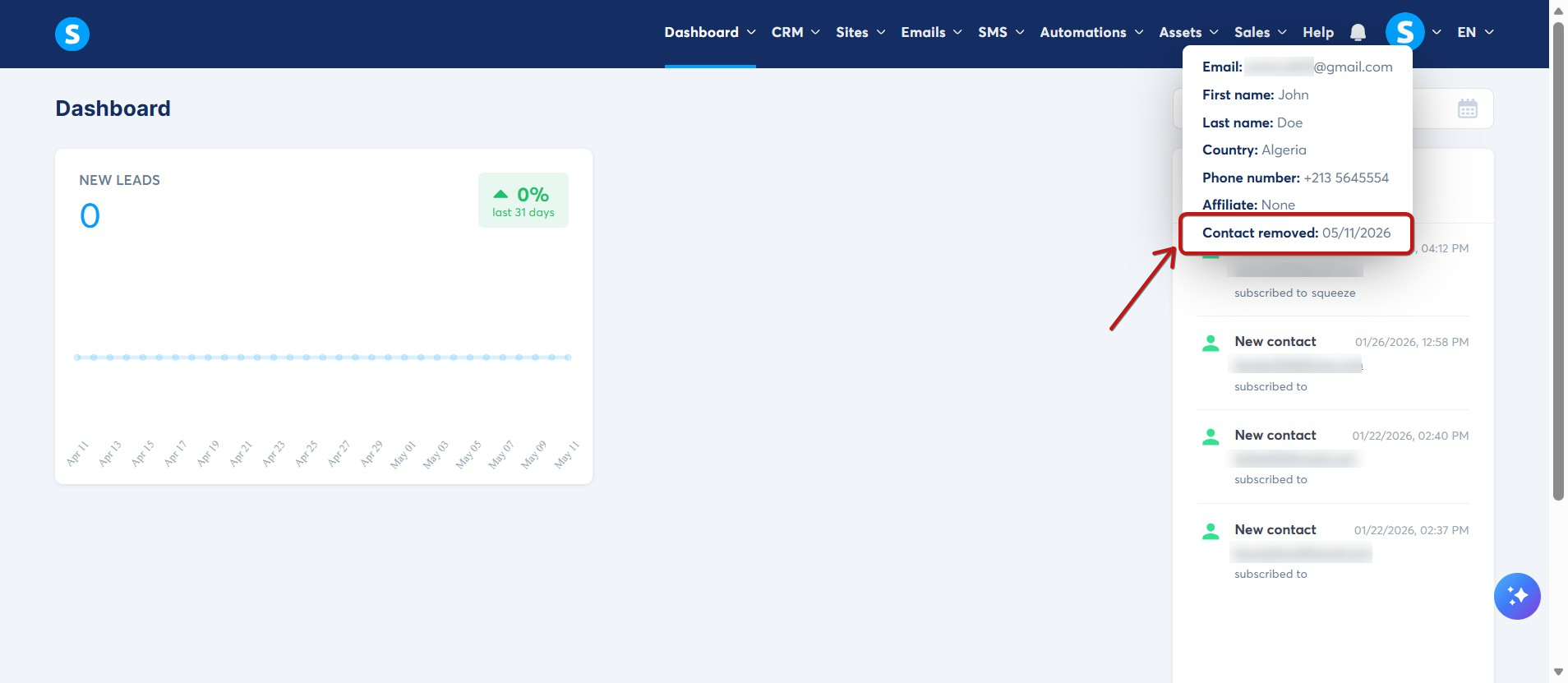Click the Systeme logo in top-left corner

pyautogui.click(x=72, y=34)
